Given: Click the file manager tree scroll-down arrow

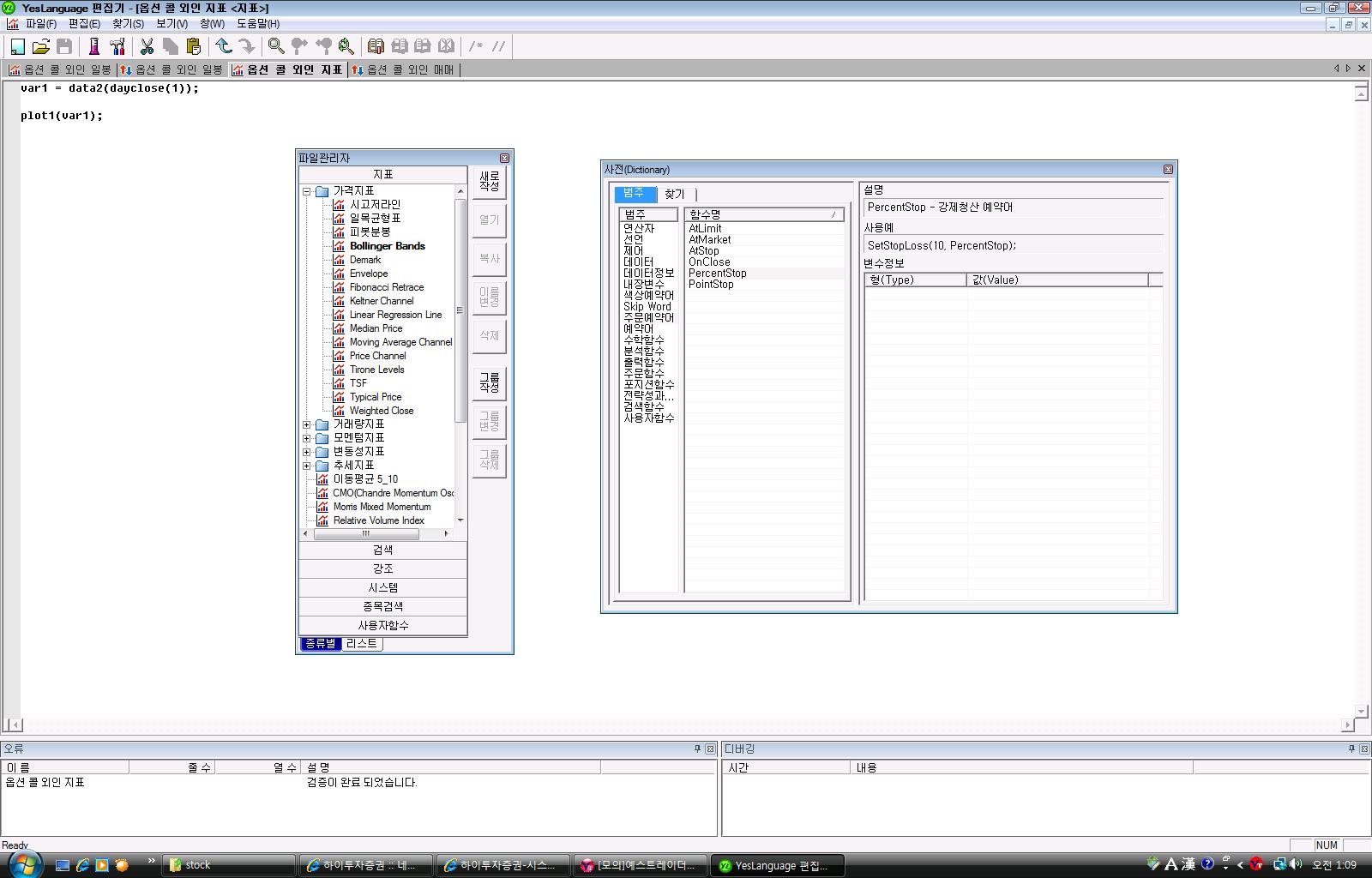Looking at the screenshot, I should point(460,520).
